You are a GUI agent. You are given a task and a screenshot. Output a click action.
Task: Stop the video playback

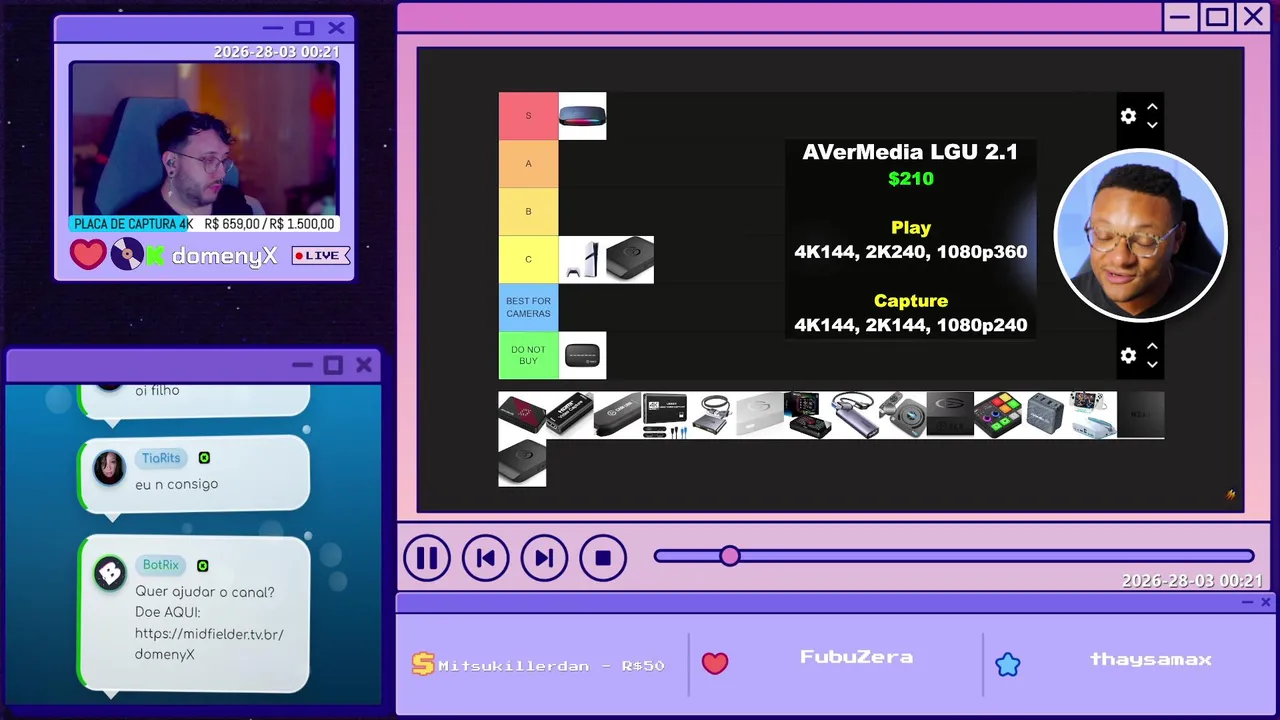point(603,558)
